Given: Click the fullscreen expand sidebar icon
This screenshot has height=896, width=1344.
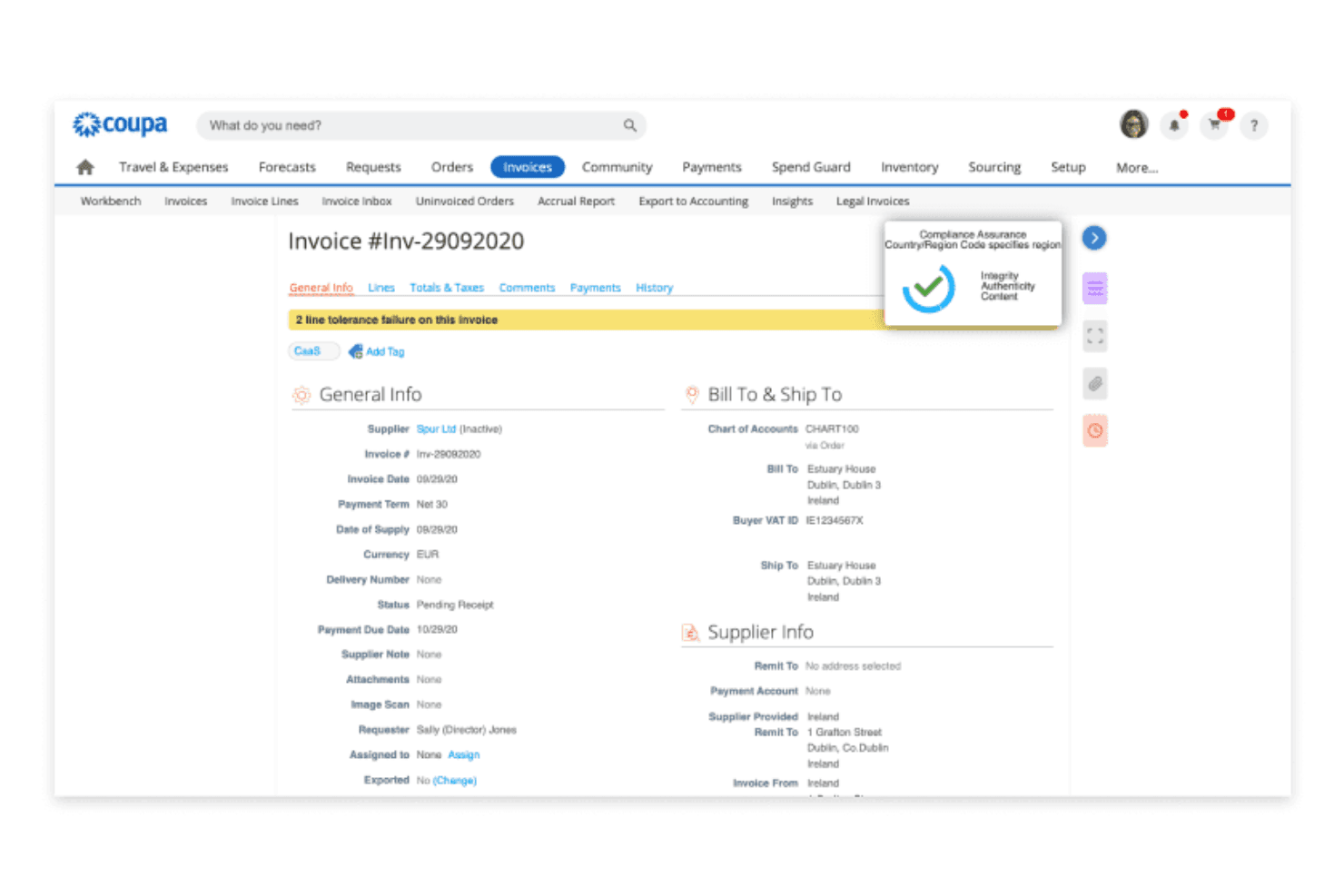Looking at the screenshot, I should point(1095,337).
